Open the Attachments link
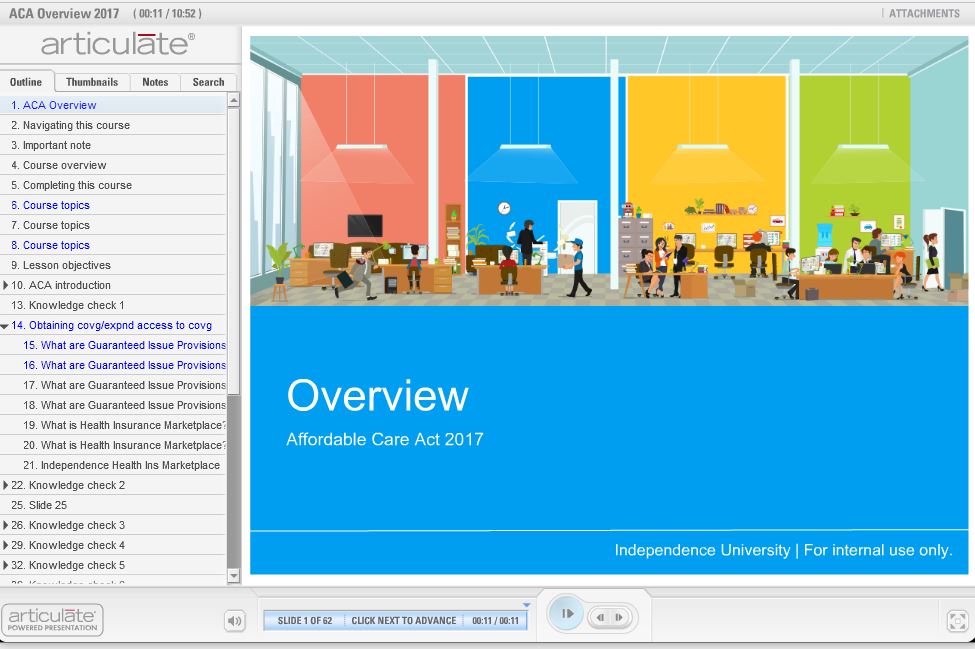 [924, 13]
